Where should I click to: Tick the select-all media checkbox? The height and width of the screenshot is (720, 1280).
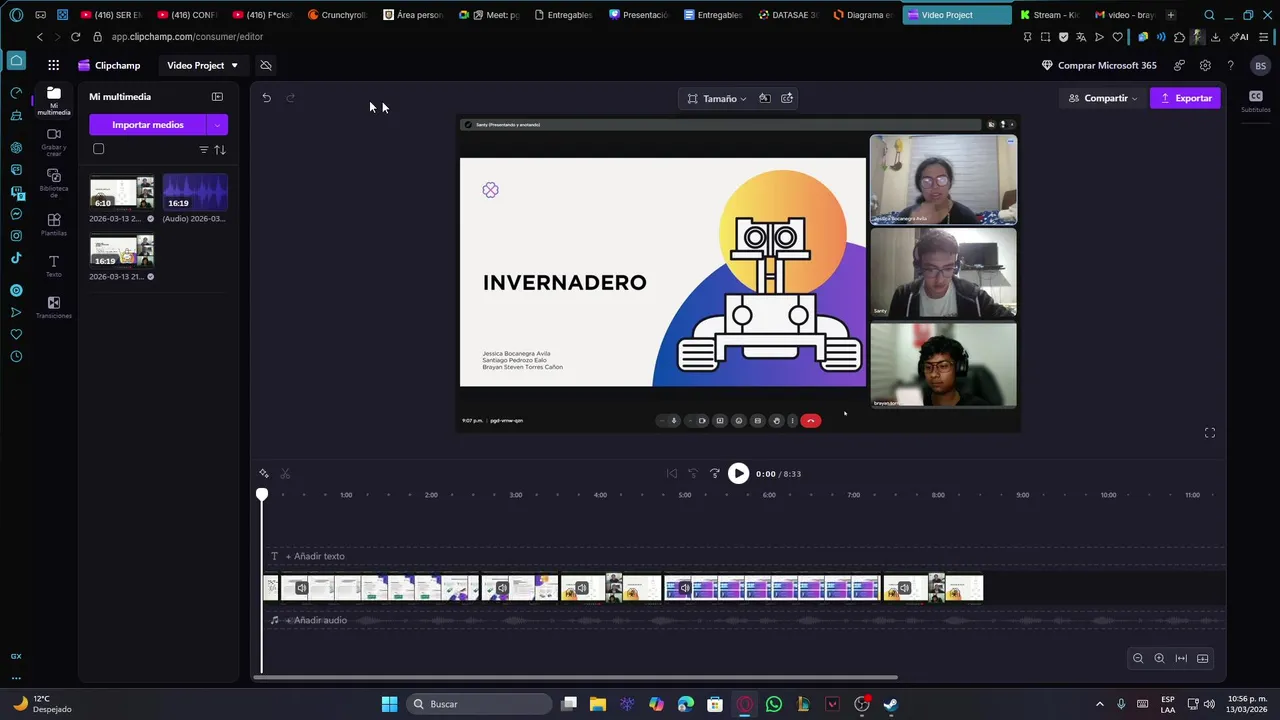click(x=98, y=149)
